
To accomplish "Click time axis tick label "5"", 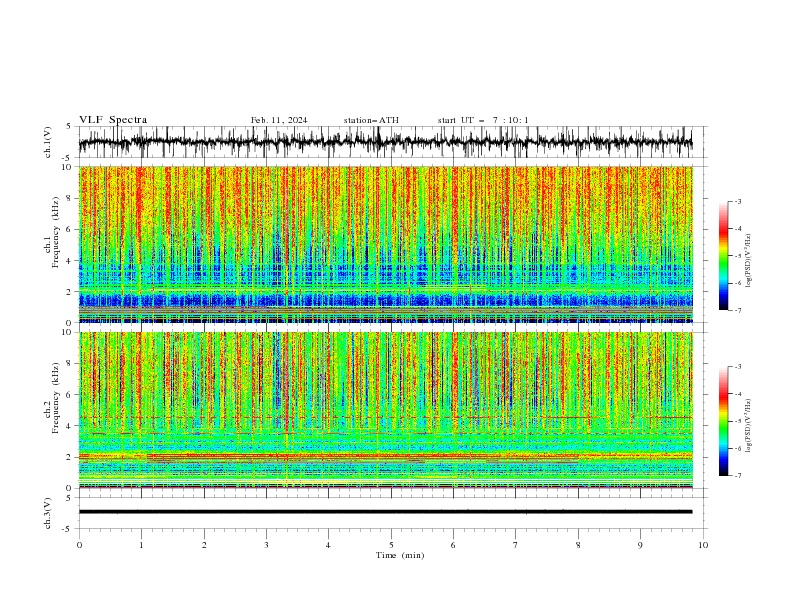I will click(391, 545).
